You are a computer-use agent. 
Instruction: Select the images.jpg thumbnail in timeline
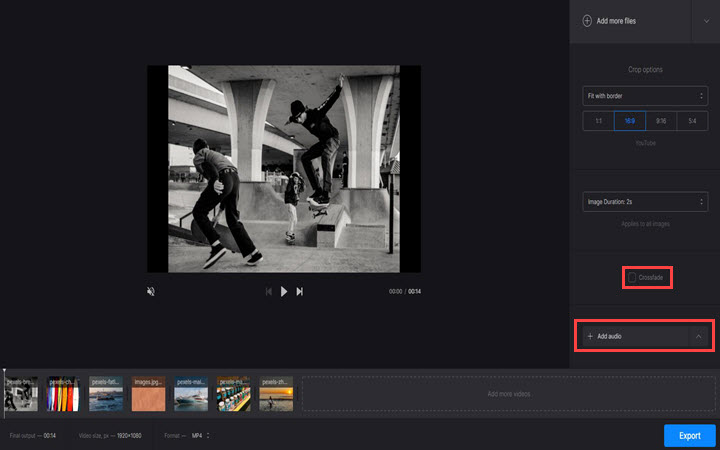148,394
